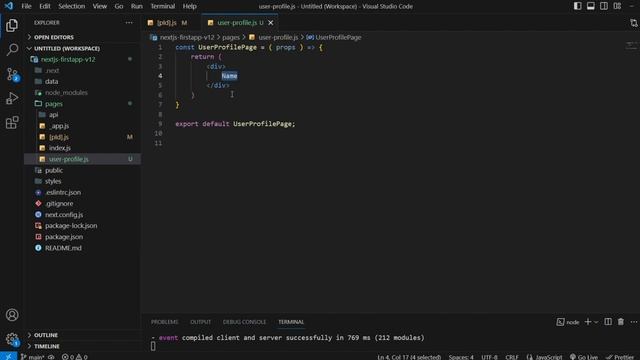The image size is (640, 360).
Task: Collapse the pages folder
Action: pos(83,104)
